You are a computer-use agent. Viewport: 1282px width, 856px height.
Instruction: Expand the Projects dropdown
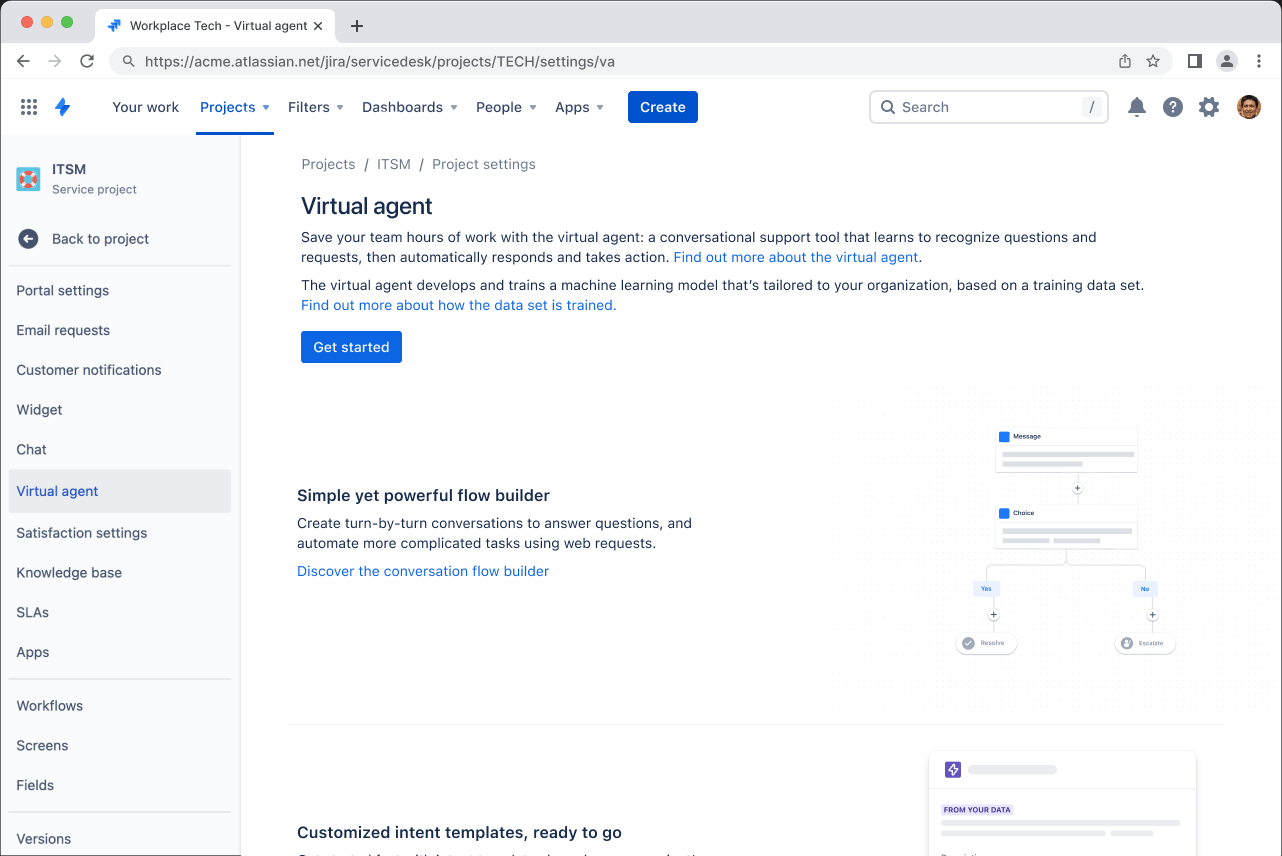[234, 106]
